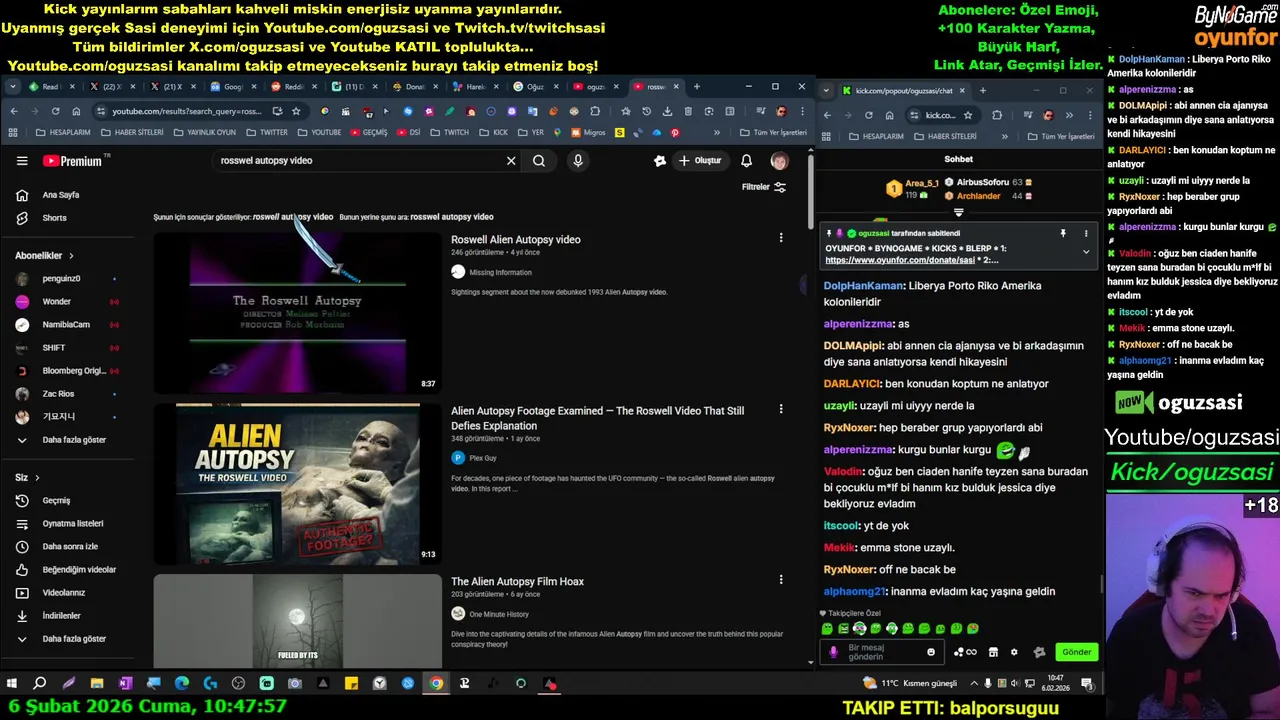This screenshot has width=1280, height=720.
Task: Expand the Abonelikler section
Action: tap(44, 256)
